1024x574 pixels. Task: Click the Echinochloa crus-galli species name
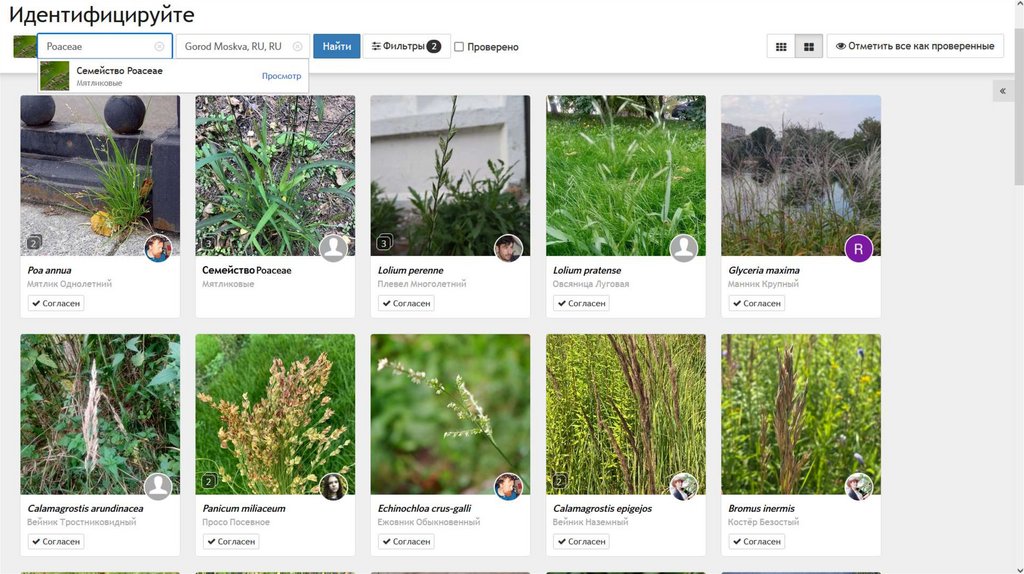(424, 509)
